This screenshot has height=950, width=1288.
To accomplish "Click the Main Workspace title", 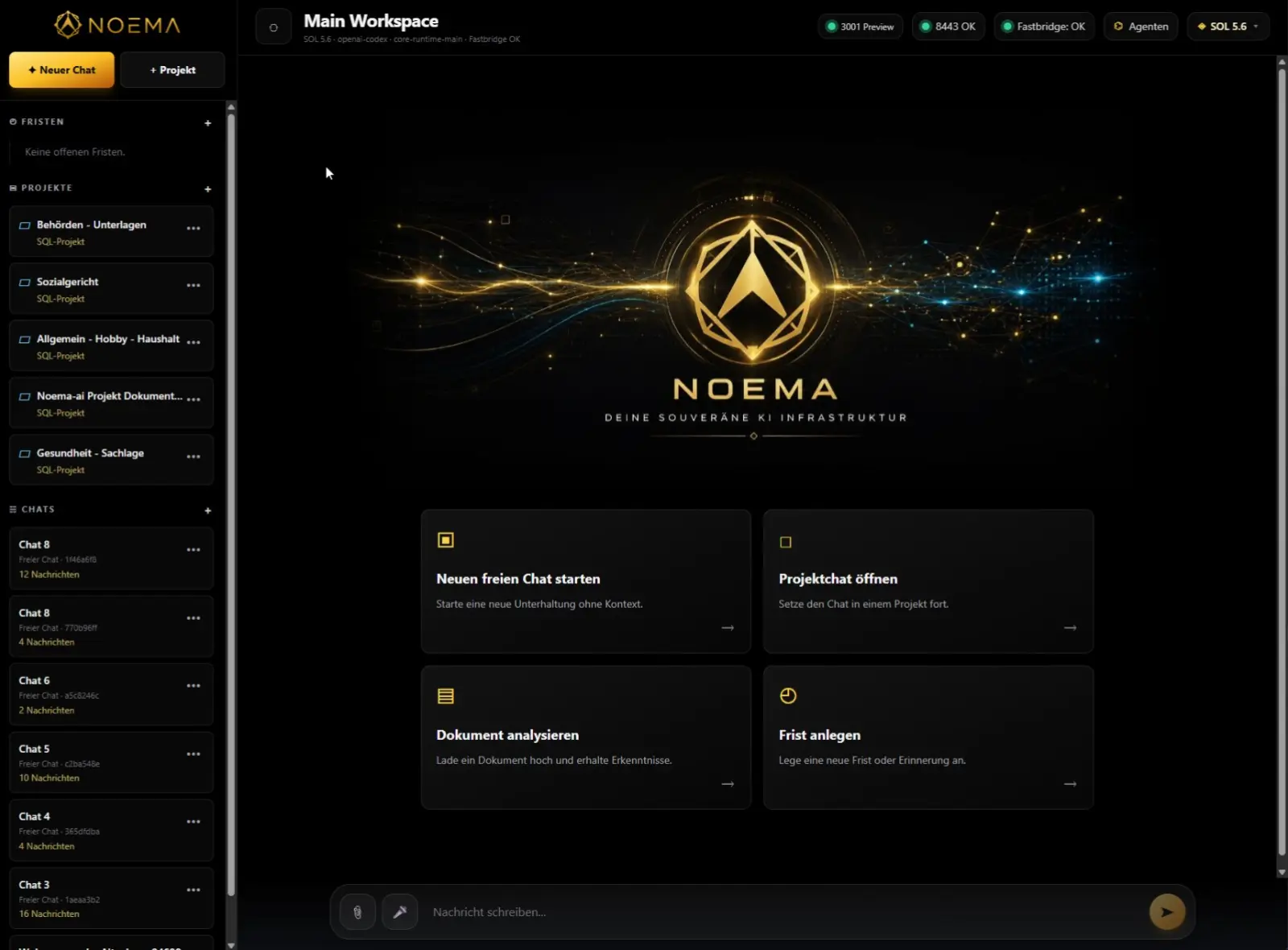I will (371, 21).
